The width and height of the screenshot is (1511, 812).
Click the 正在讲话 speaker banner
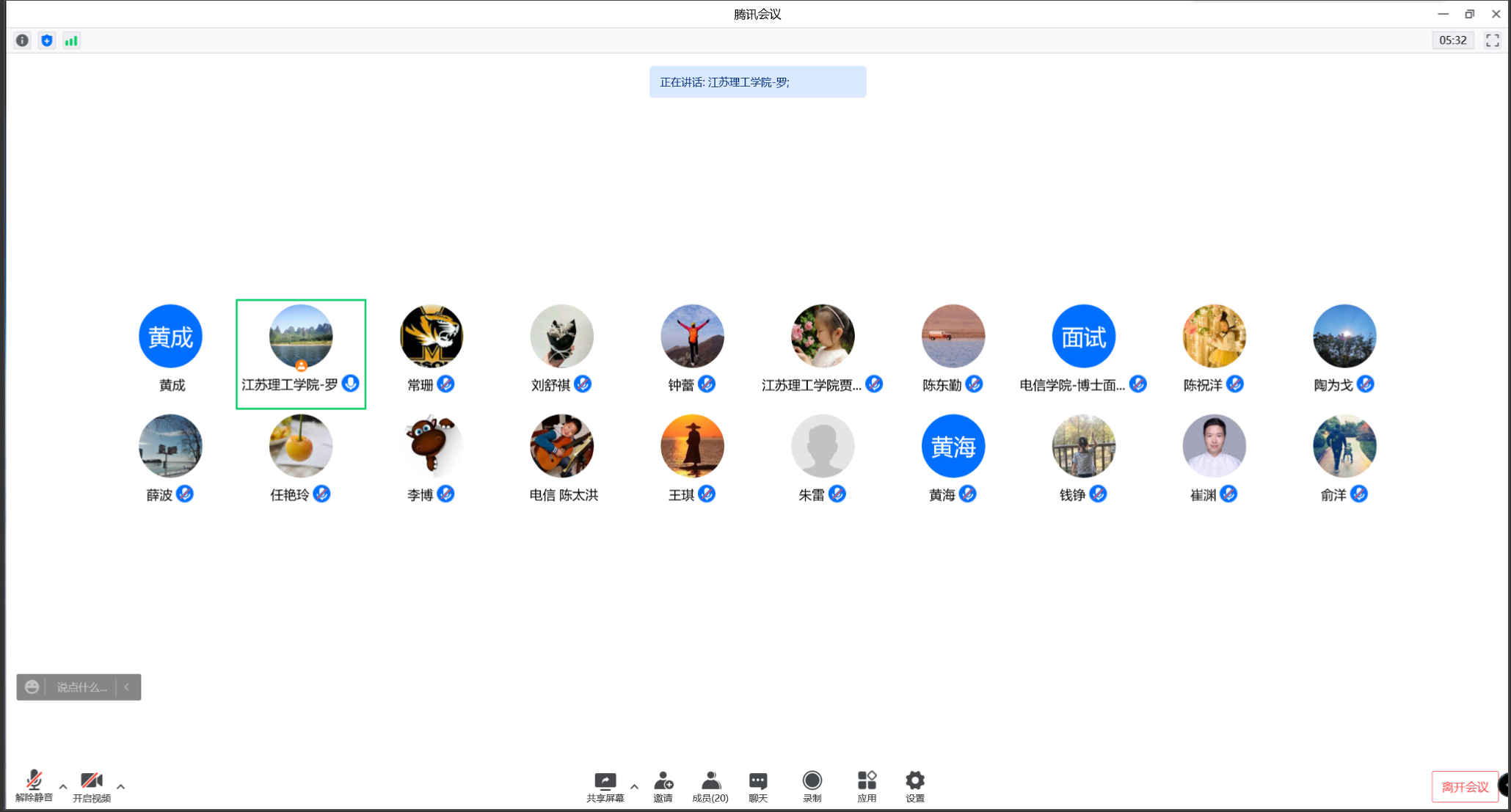pyautogui.click(x=757, y=81)
